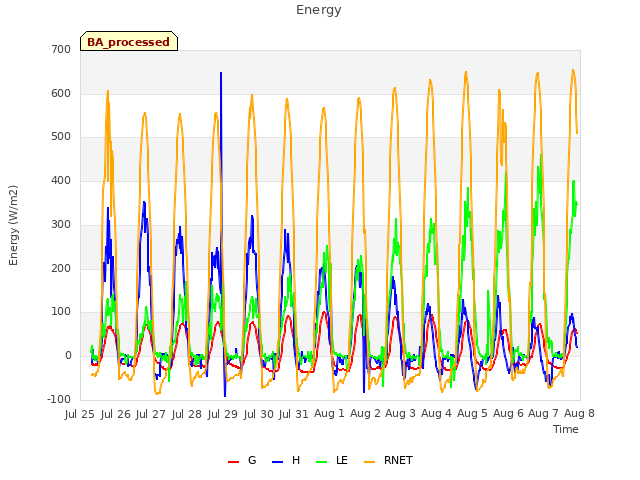
Task: Click the Aug 4 x-axis tick label
Action: [436, 413]
